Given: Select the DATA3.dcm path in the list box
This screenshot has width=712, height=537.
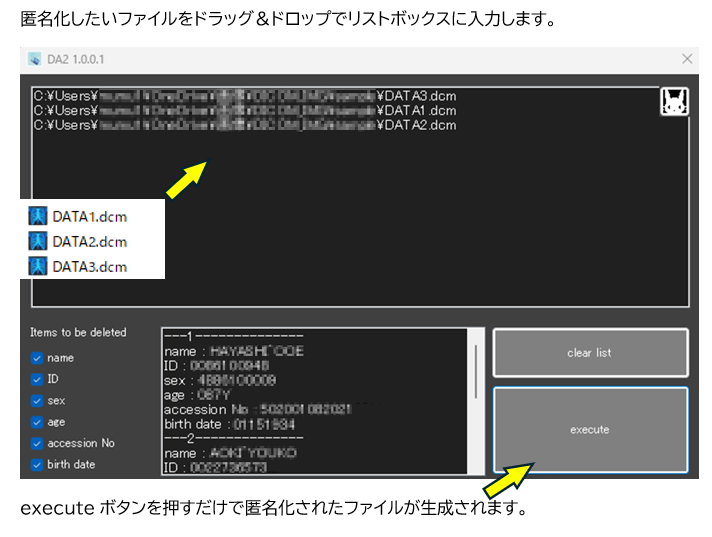Looking at the screenshot, I should point(245,96).
